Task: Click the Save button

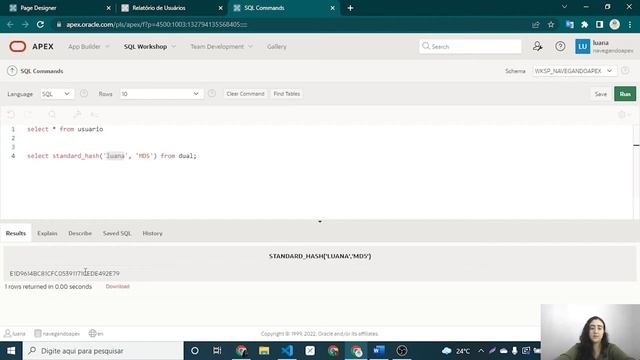Action: coord(600,94)
